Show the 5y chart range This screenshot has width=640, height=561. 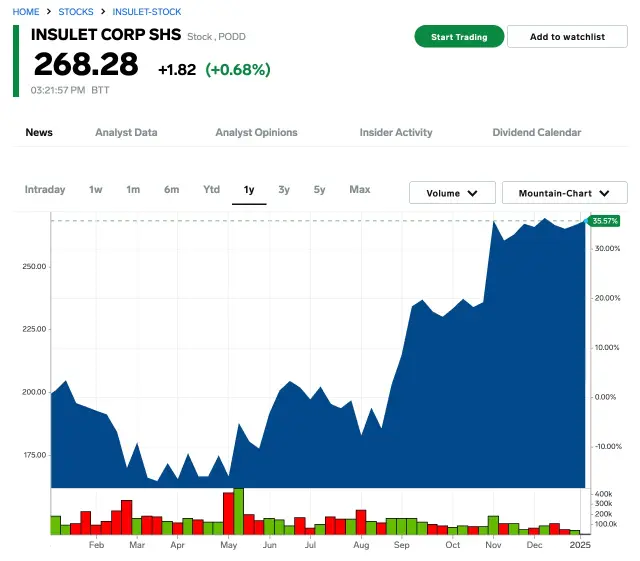point(319,190)
